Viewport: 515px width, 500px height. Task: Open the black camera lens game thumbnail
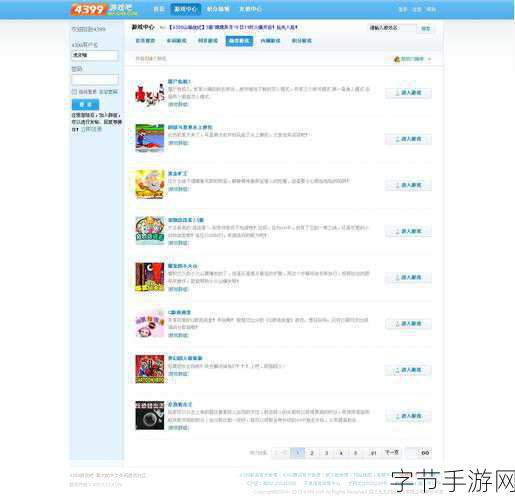coord(150,415)
